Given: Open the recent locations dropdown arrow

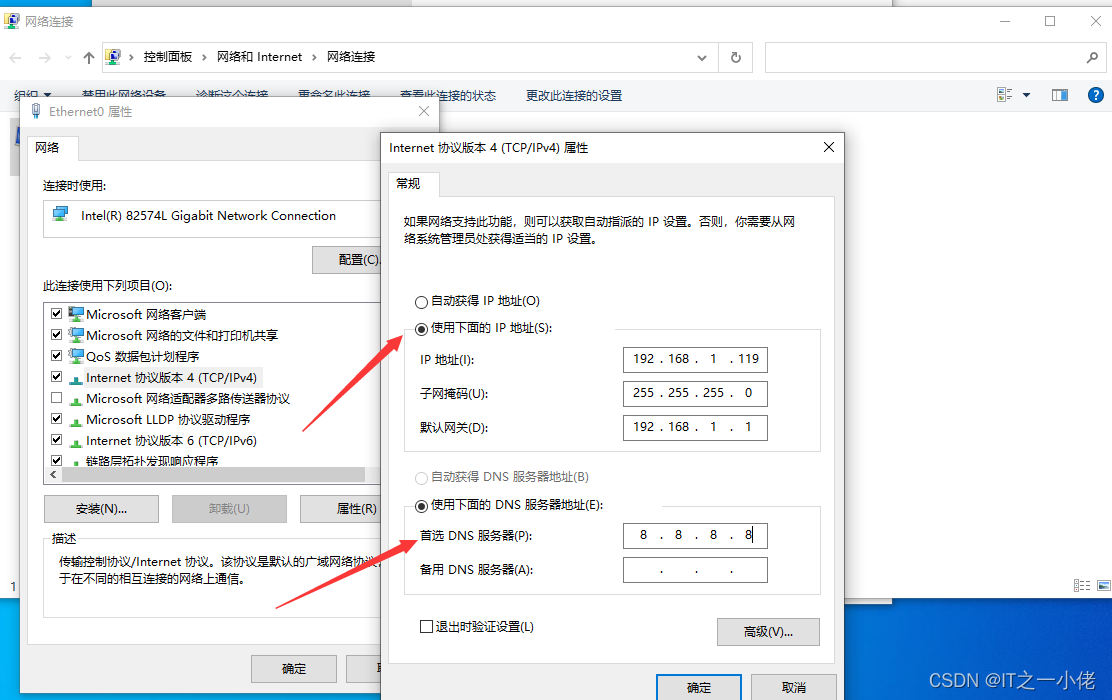Looking at the screenshot, I should 68,57.
